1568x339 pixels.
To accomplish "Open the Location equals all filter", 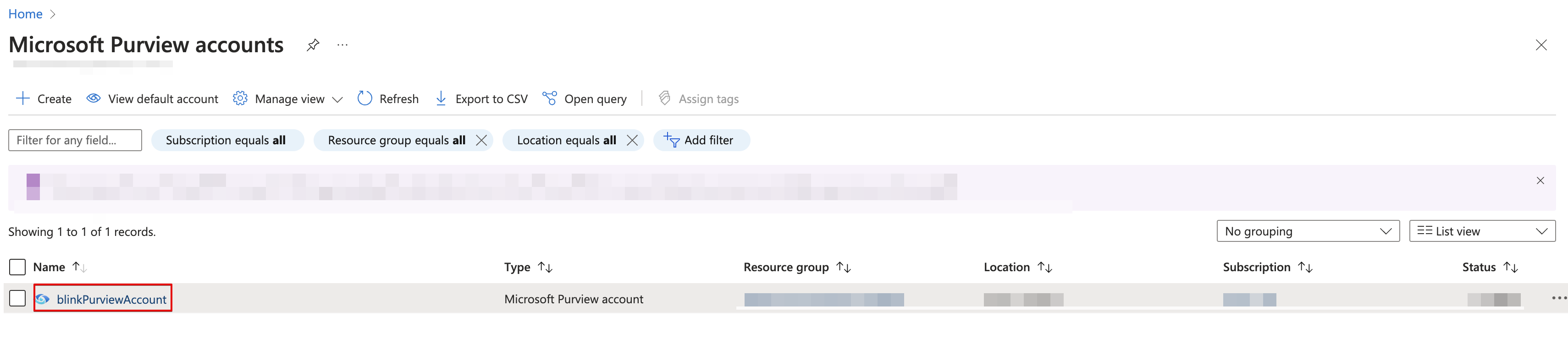I will coord(566,141).
